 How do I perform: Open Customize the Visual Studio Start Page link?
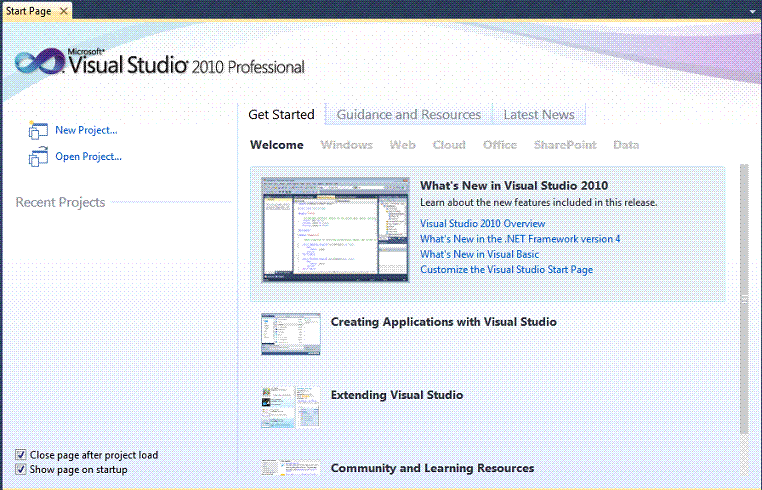pos(506,270)
